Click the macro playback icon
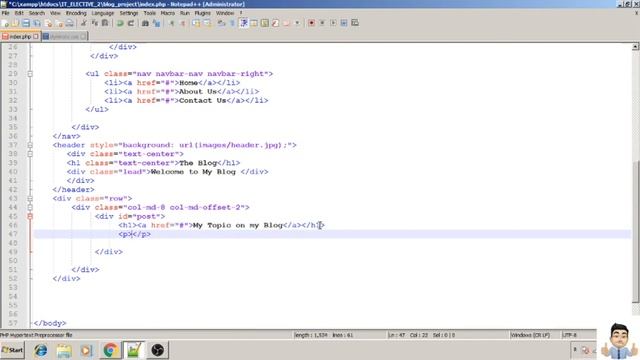 pos(333,23)
